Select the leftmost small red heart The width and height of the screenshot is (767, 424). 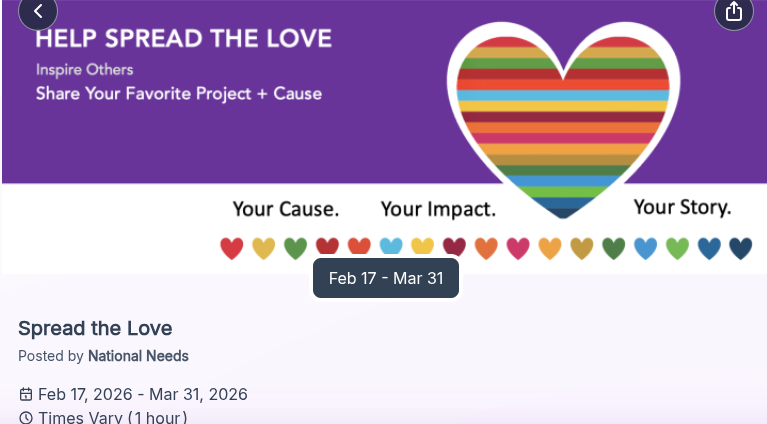click(231, 248)
